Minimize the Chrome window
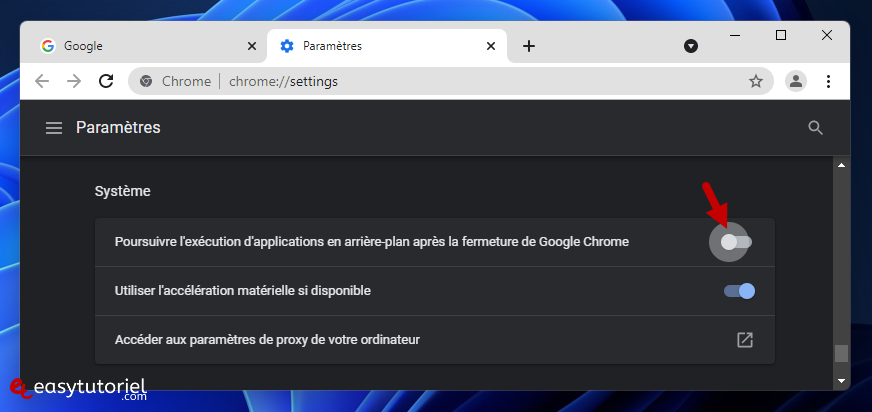Image resolution: width=872 pixels, height=412 pixels. click(735, 36)
